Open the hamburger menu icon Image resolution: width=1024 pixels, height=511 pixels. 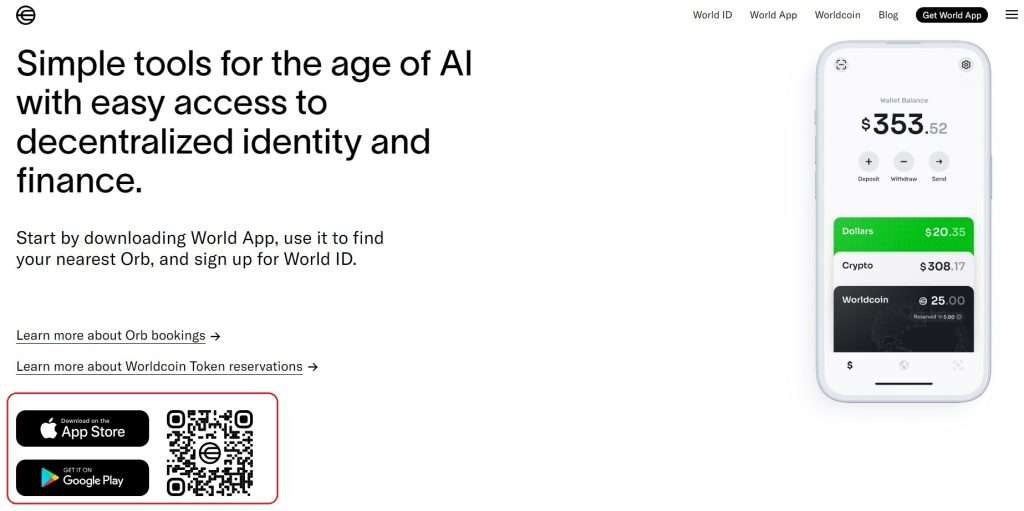pyautogui.click(x=1011, y=15)
